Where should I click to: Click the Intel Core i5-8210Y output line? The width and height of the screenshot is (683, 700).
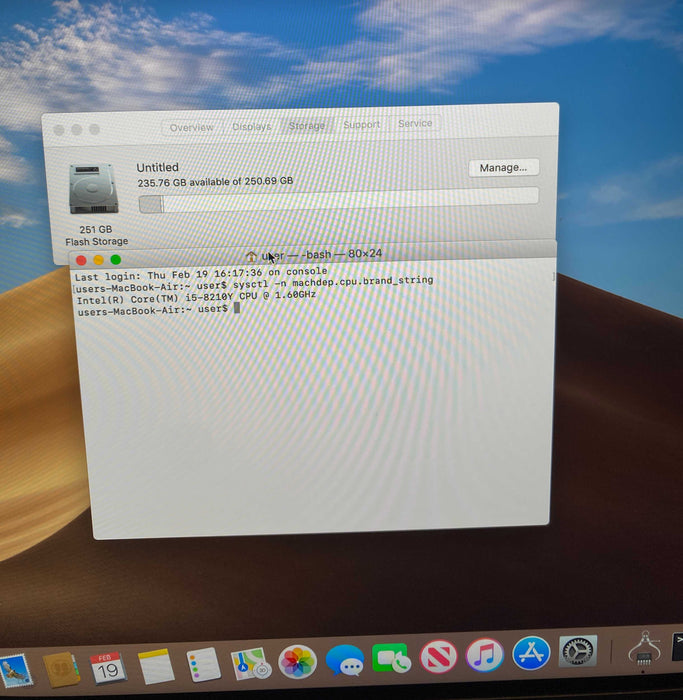(x=196, y=297)
